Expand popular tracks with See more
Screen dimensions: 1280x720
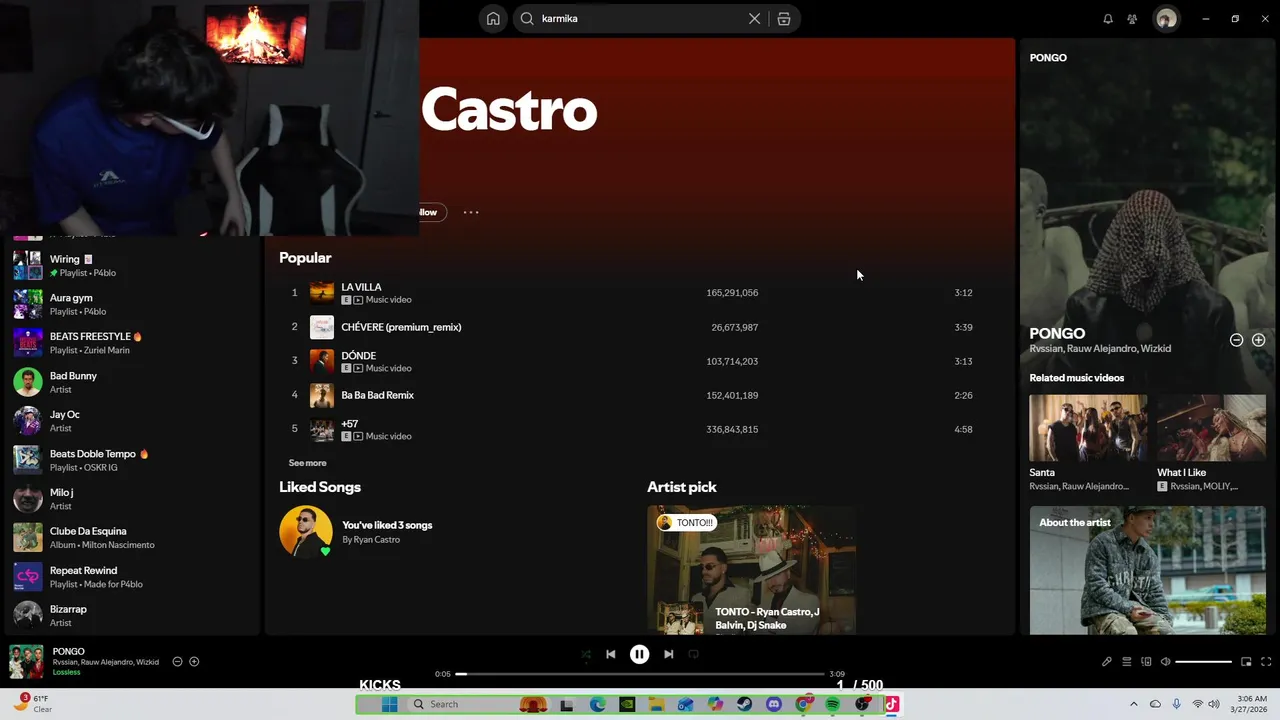pos(307,463)
